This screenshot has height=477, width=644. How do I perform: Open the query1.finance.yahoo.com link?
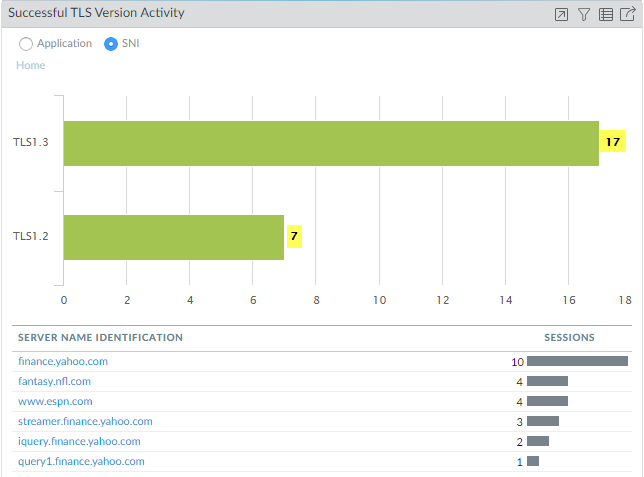[x=81, y=461]
